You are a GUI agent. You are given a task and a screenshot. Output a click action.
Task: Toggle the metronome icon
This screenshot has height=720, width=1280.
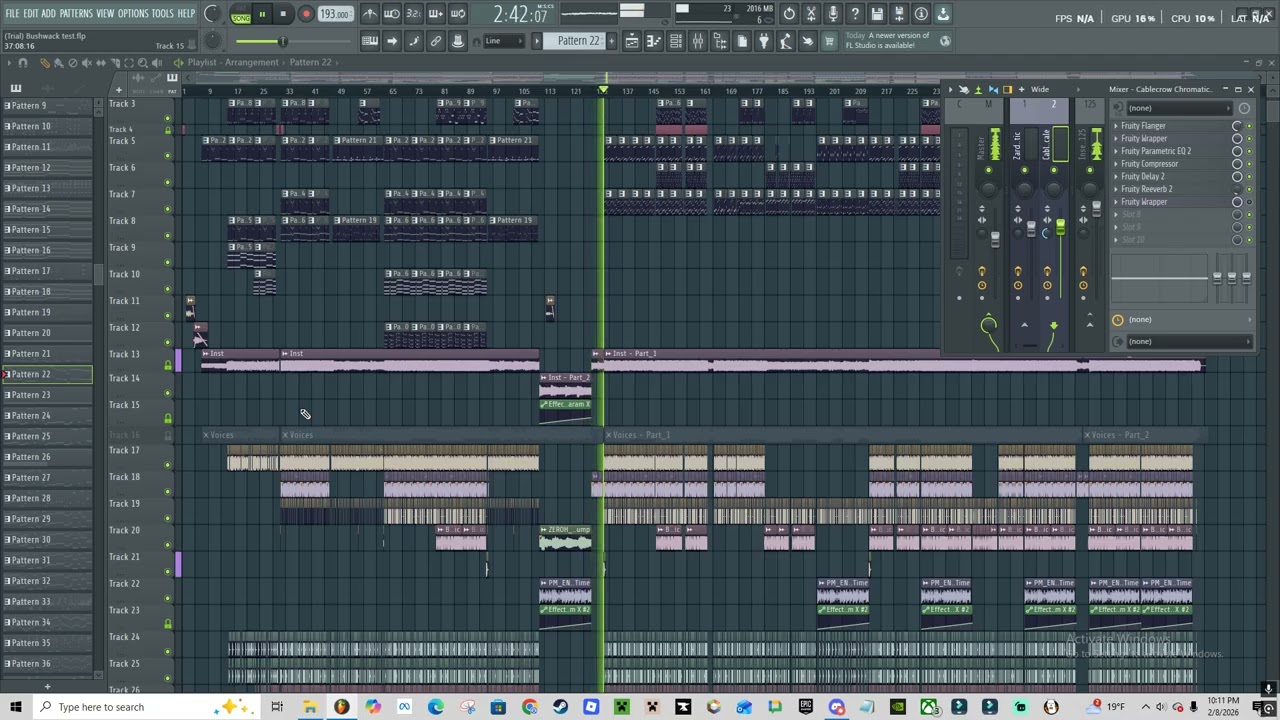pos(370,14)
